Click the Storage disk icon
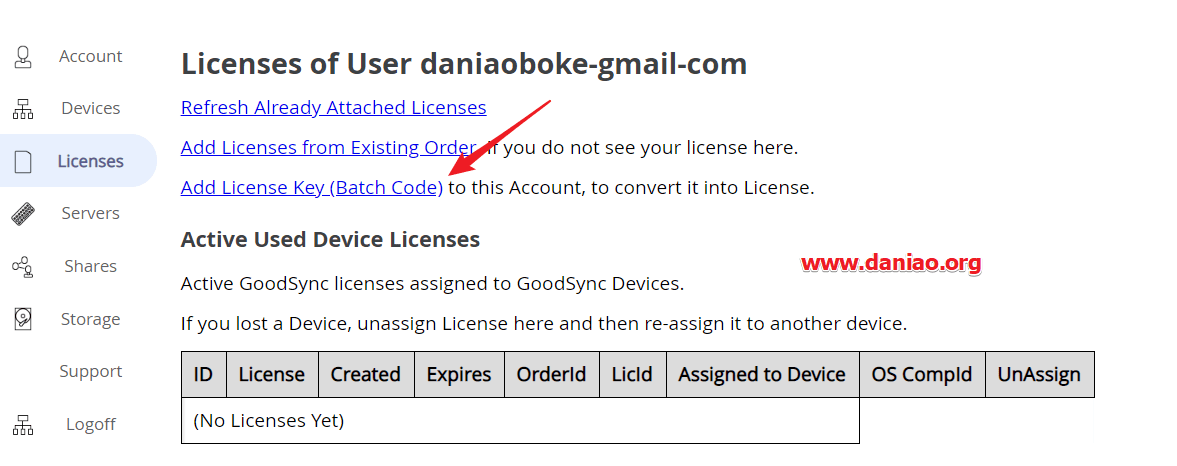This screenshot has width=1177, height=466. coord(23,319)
